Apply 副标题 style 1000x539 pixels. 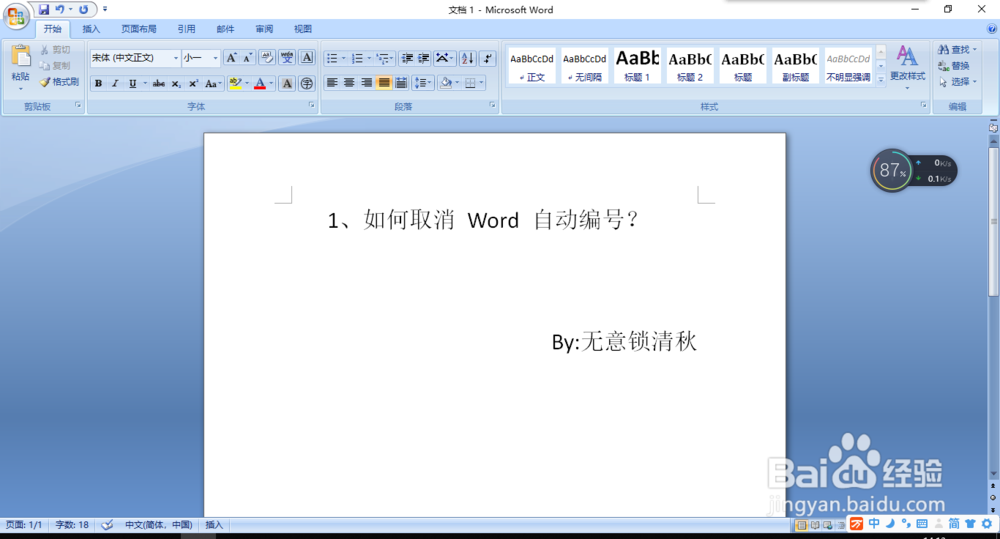point(795,66)
